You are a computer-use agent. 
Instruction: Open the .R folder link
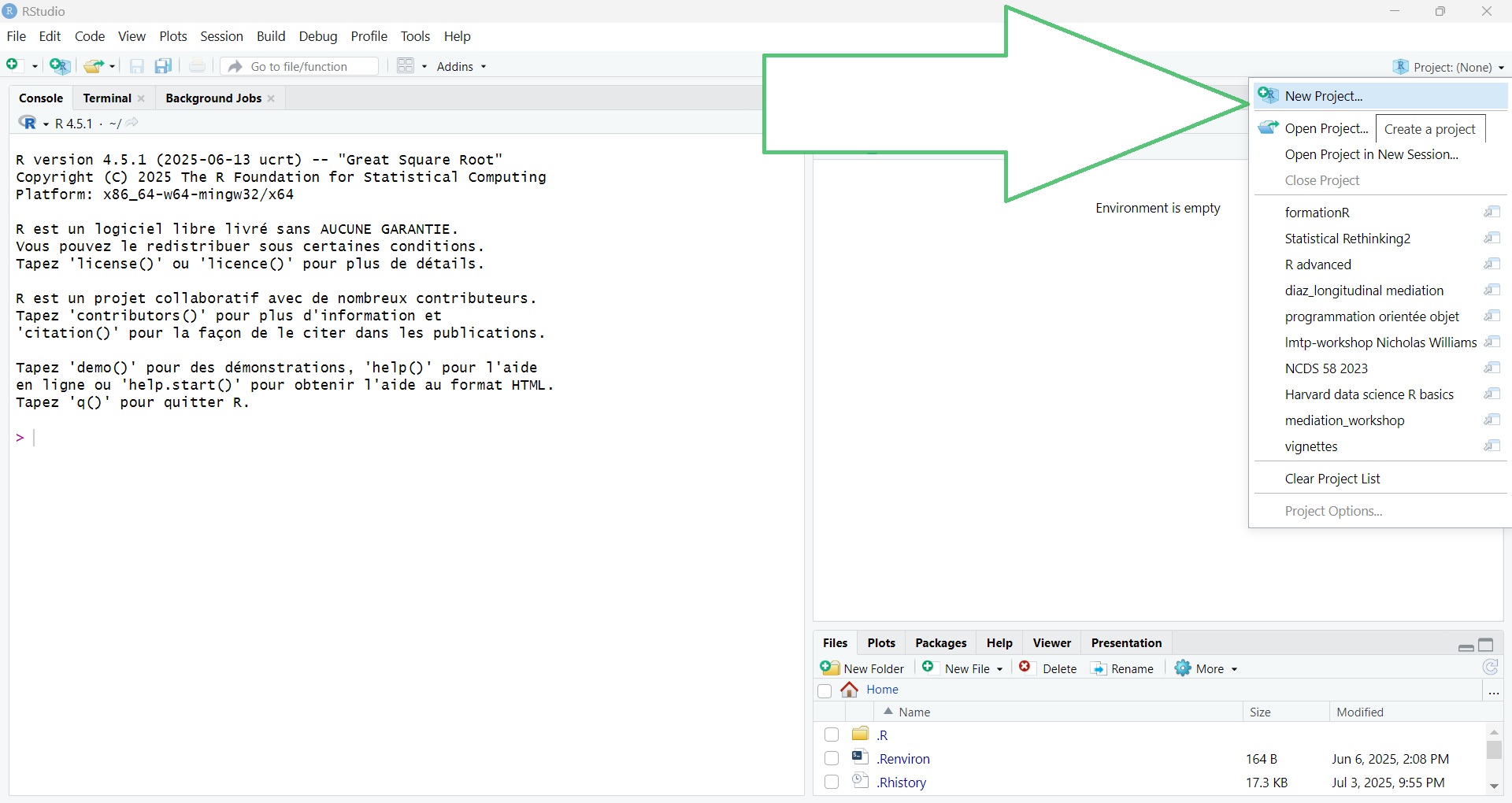pyautogui.click(x=882, y=735)
